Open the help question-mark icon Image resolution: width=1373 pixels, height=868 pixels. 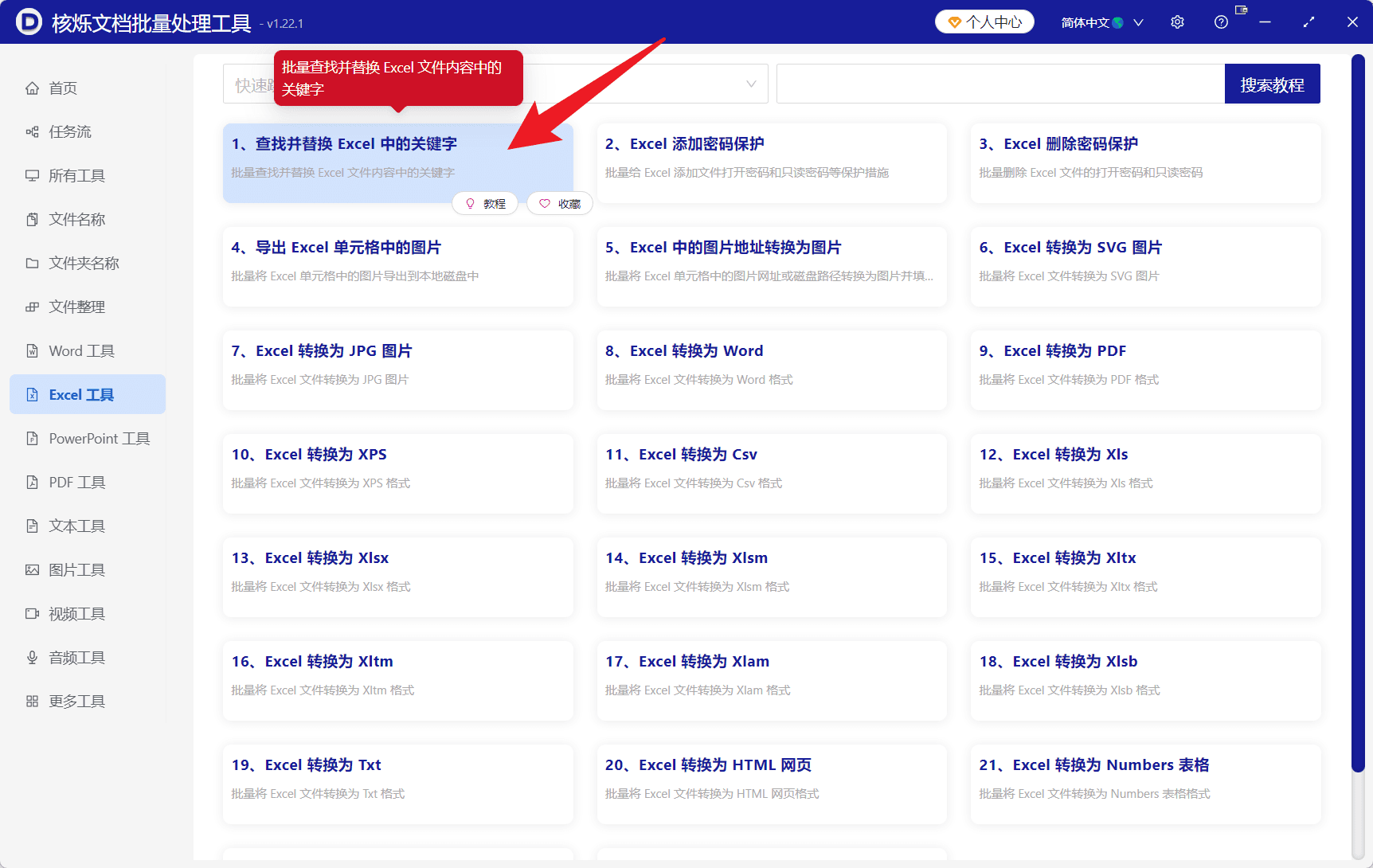pos(1220,22)
